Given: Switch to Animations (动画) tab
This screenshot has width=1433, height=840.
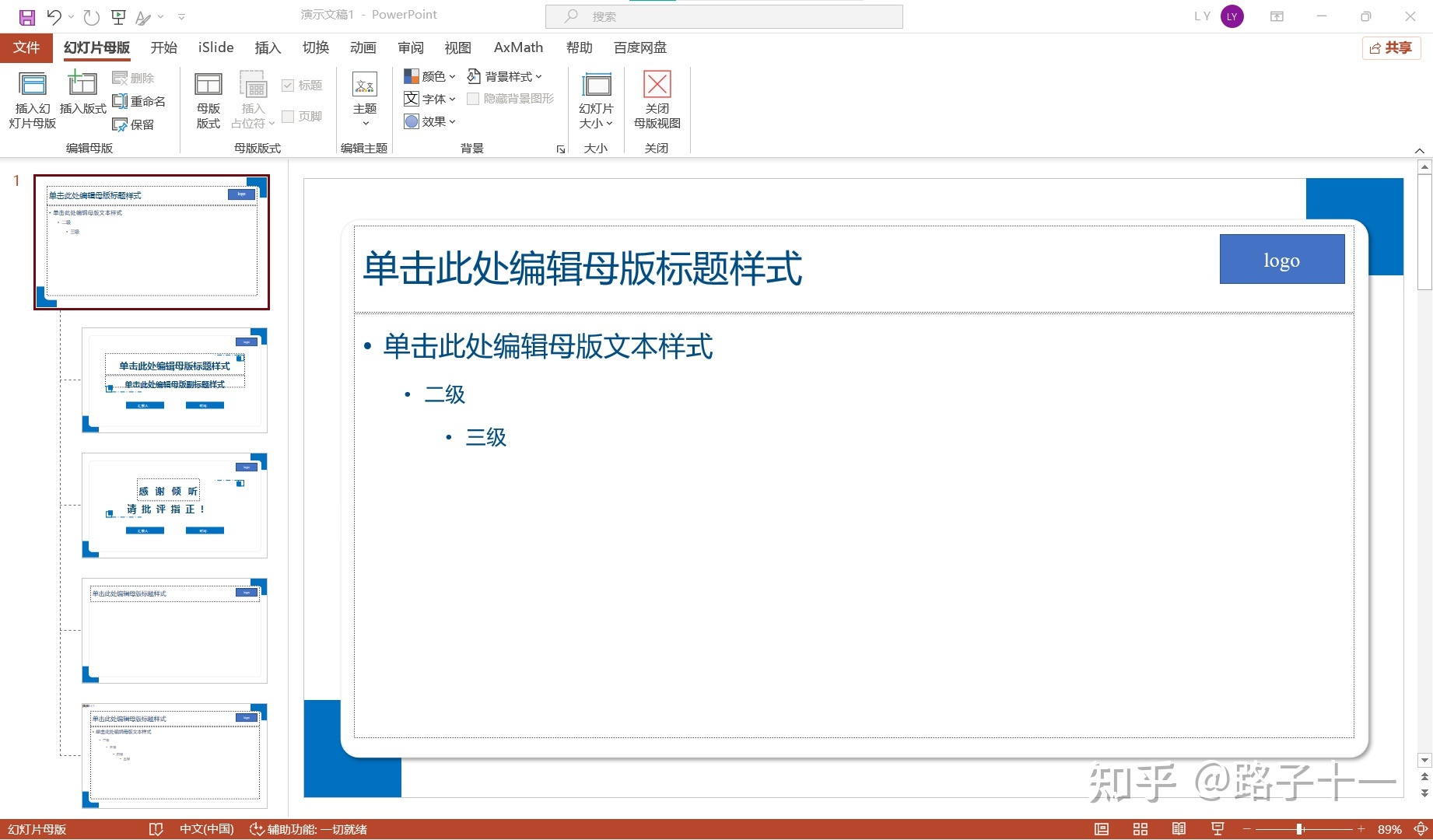Looking at the screenshot, I should pos(363,47).
